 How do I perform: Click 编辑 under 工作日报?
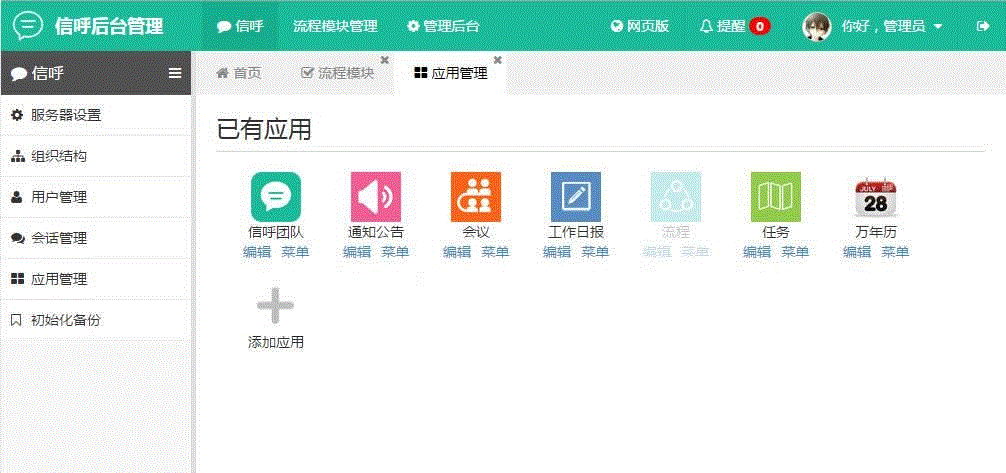tap(558, 252)
